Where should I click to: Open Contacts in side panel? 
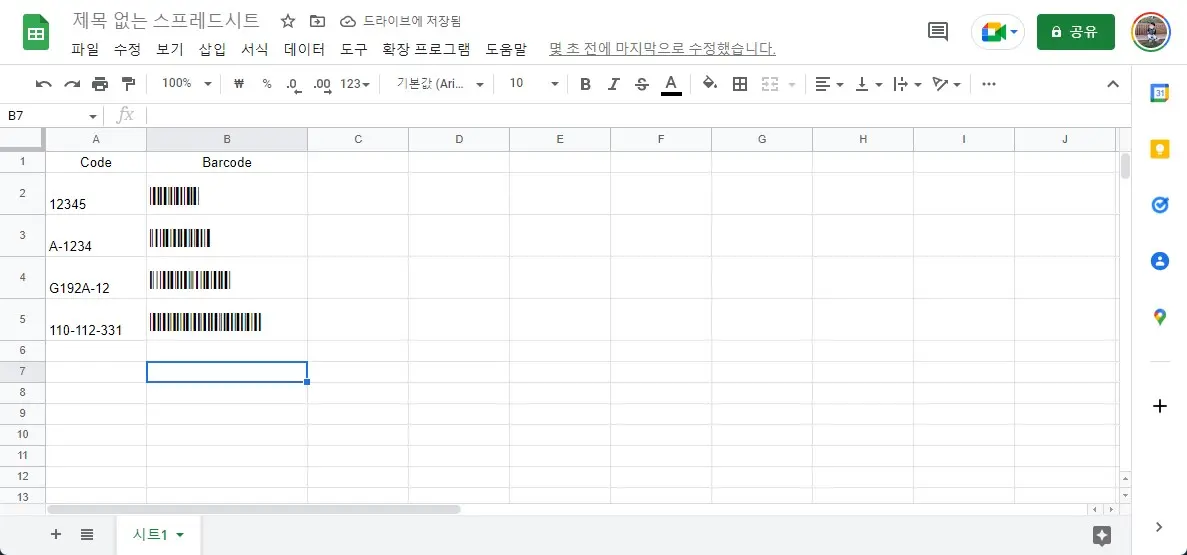click(x=1159, y=261)
